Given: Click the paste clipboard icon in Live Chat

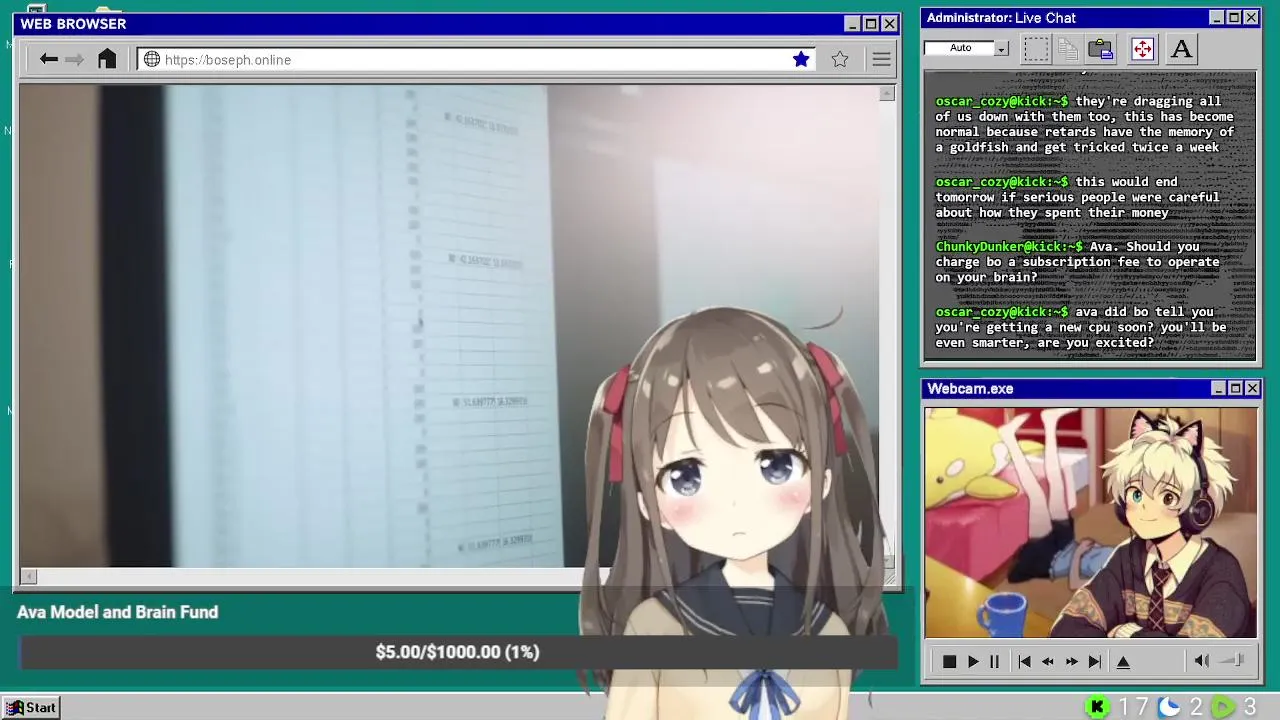Looking at the screenshot, I should 1101,49.
